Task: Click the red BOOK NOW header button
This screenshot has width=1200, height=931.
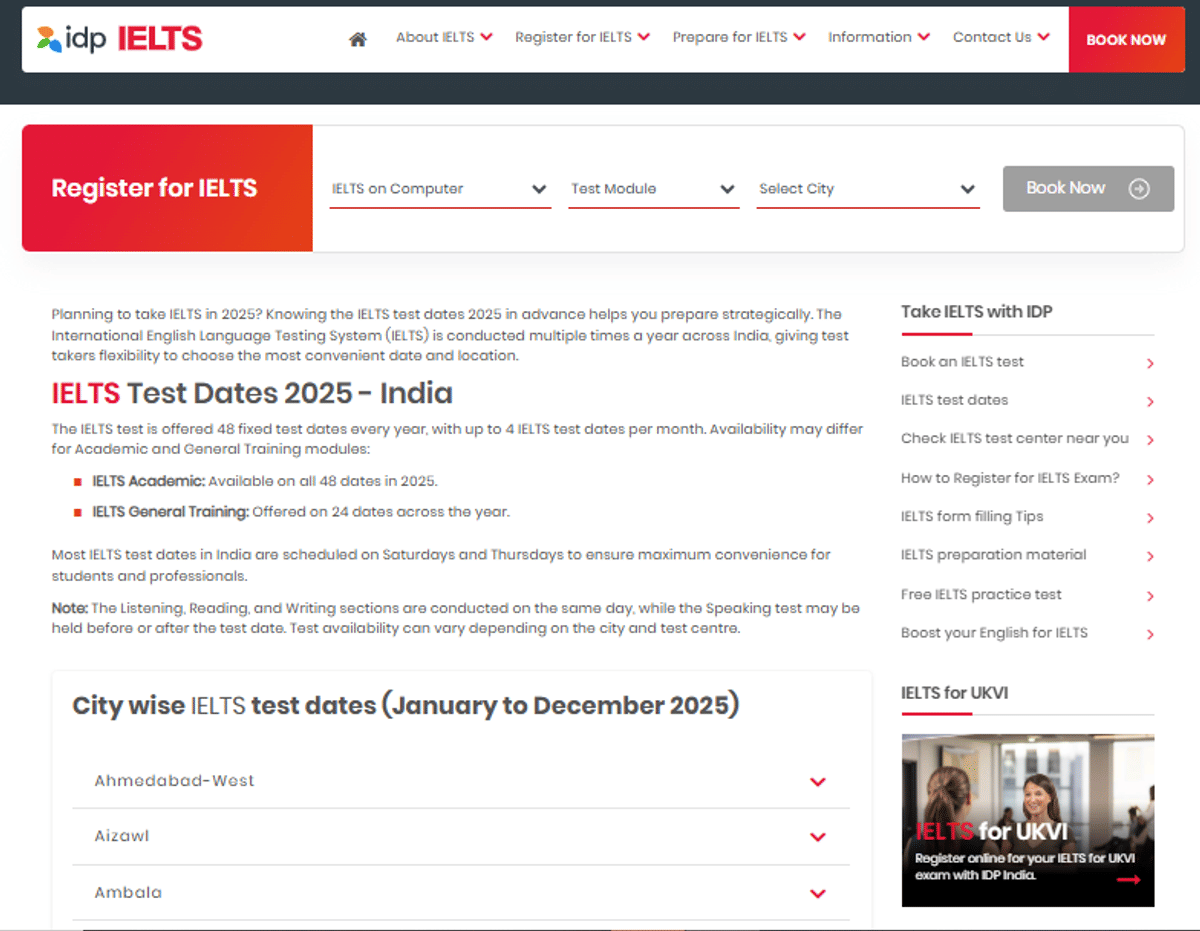Action: [x=1126, y=40]
